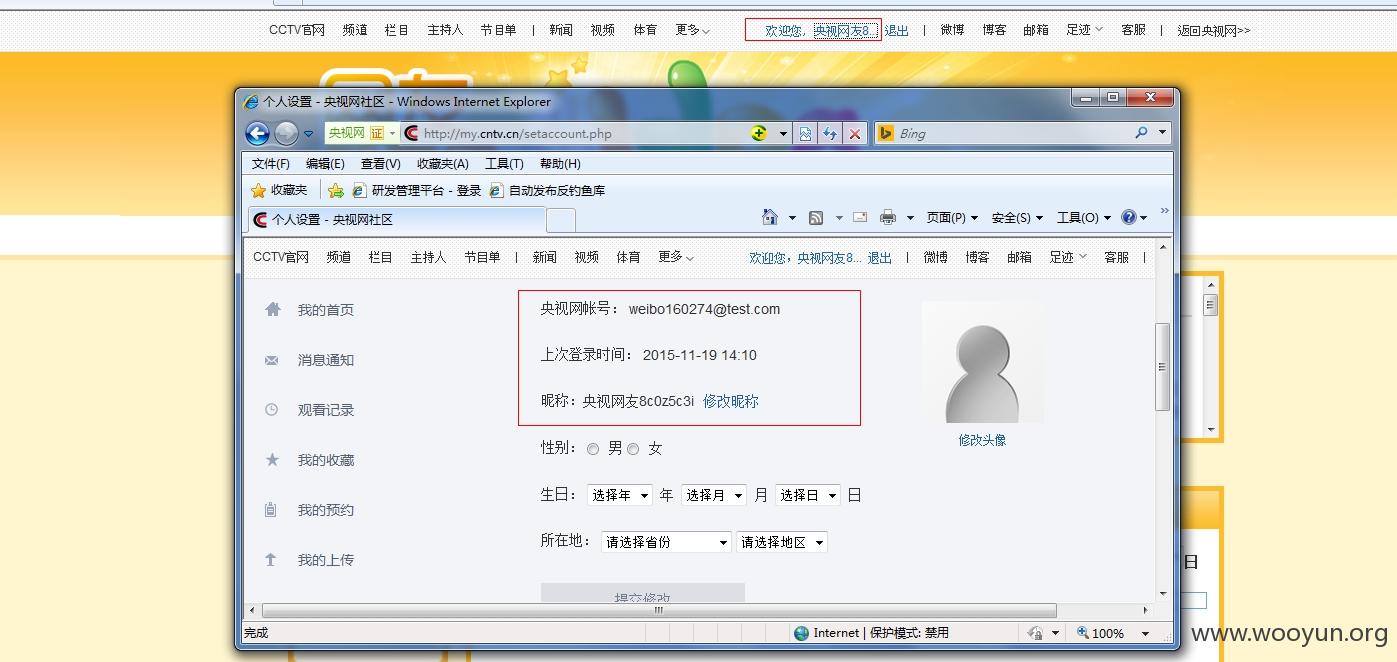This screenshot has height=662, width=1397.
Task: Open a new blank tab button
Action: [561, 220]
